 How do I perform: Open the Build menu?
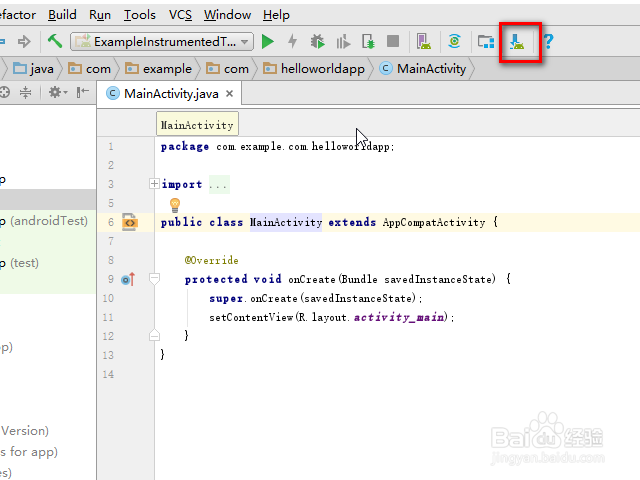coord(62,15)
